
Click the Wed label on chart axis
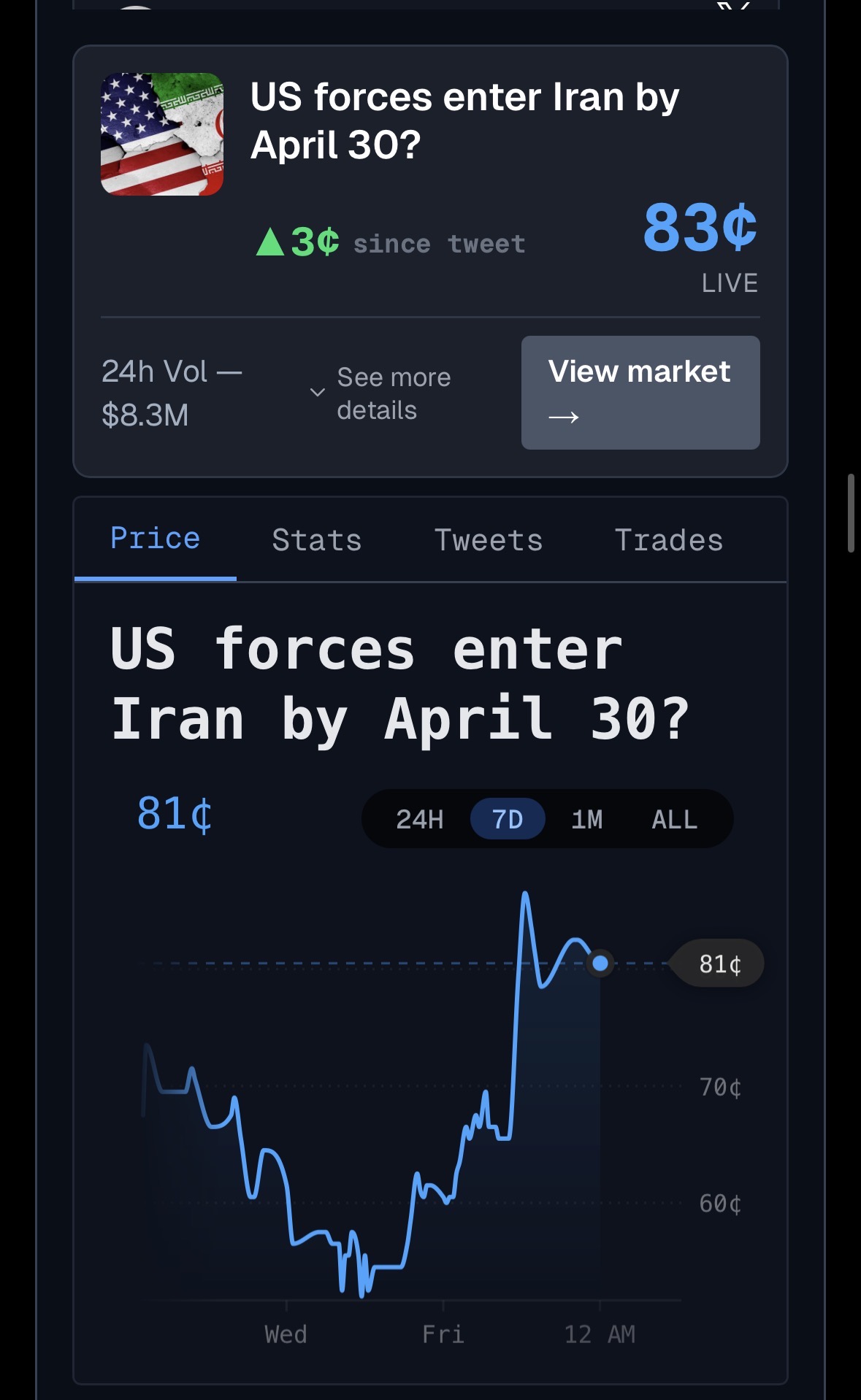[x=286, y=1334]
